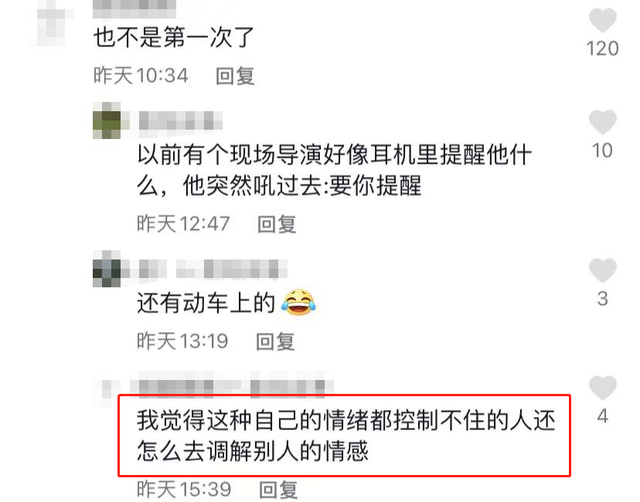
Task: Open username above 还有动车上的 comment
Action: pyautogui.click(x=213, y=269)
